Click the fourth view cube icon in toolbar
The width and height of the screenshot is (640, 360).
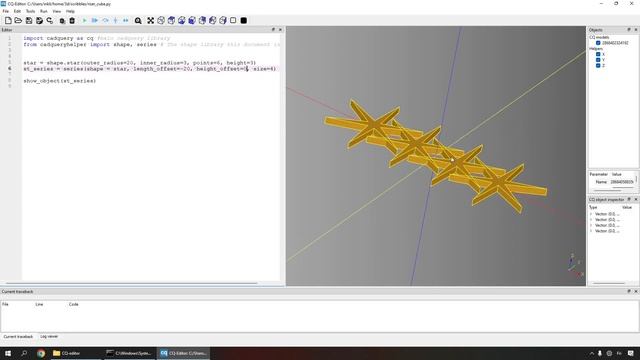pyautogui.click(x=192, y=20)
